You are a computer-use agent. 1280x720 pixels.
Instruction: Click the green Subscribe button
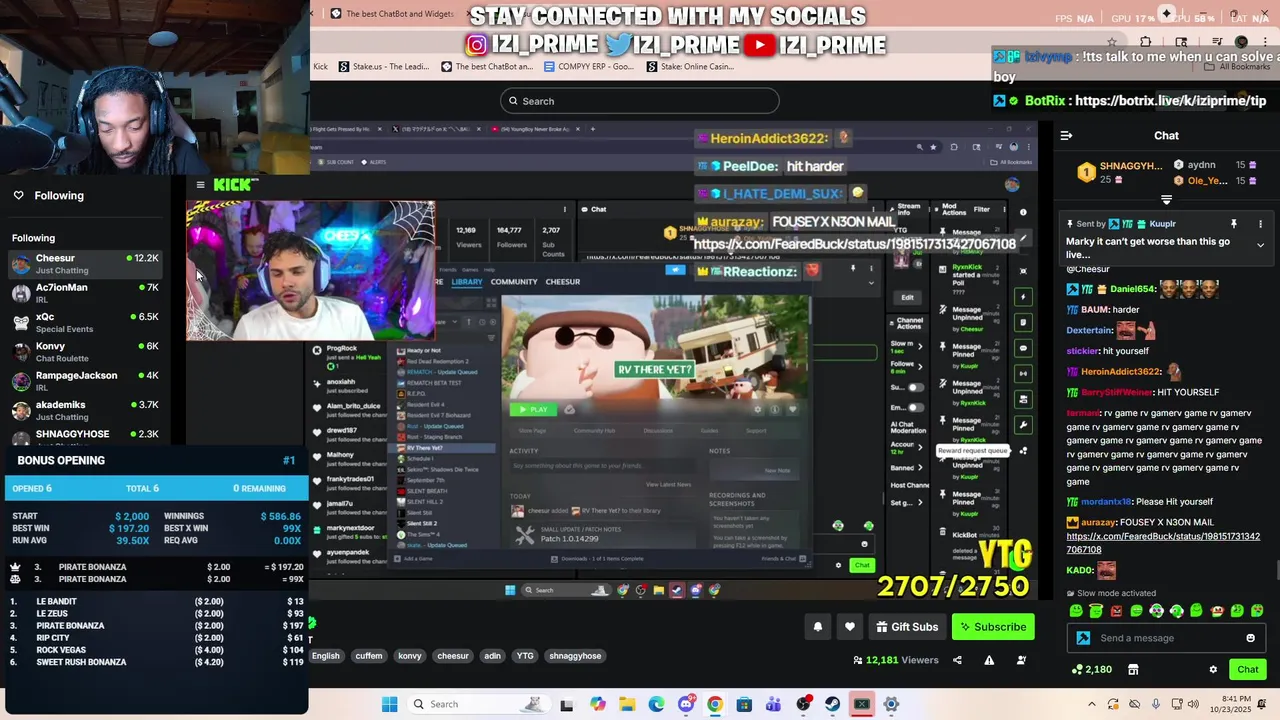coord(992,627)
